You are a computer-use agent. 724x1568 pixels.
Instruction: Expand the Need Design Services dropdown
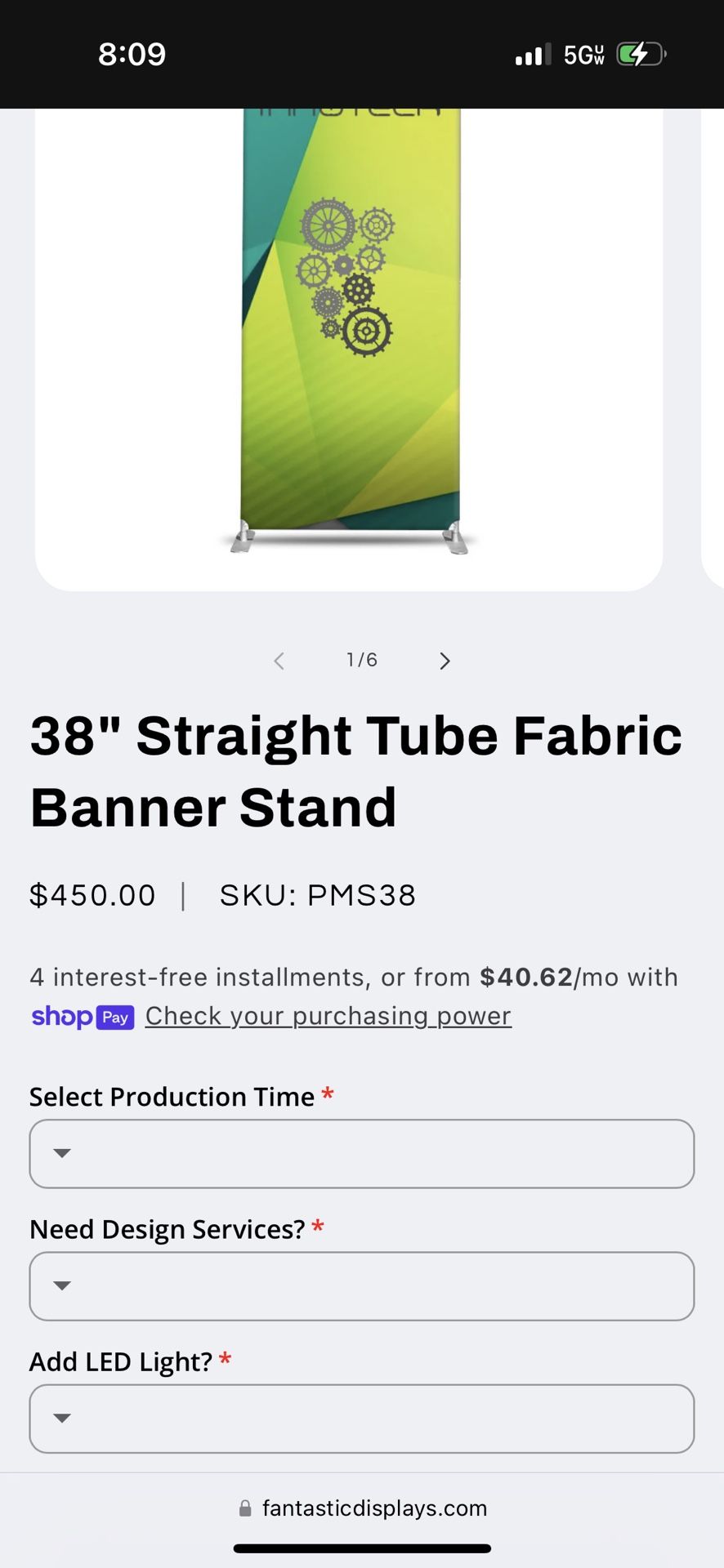[x=362, y=1285]
